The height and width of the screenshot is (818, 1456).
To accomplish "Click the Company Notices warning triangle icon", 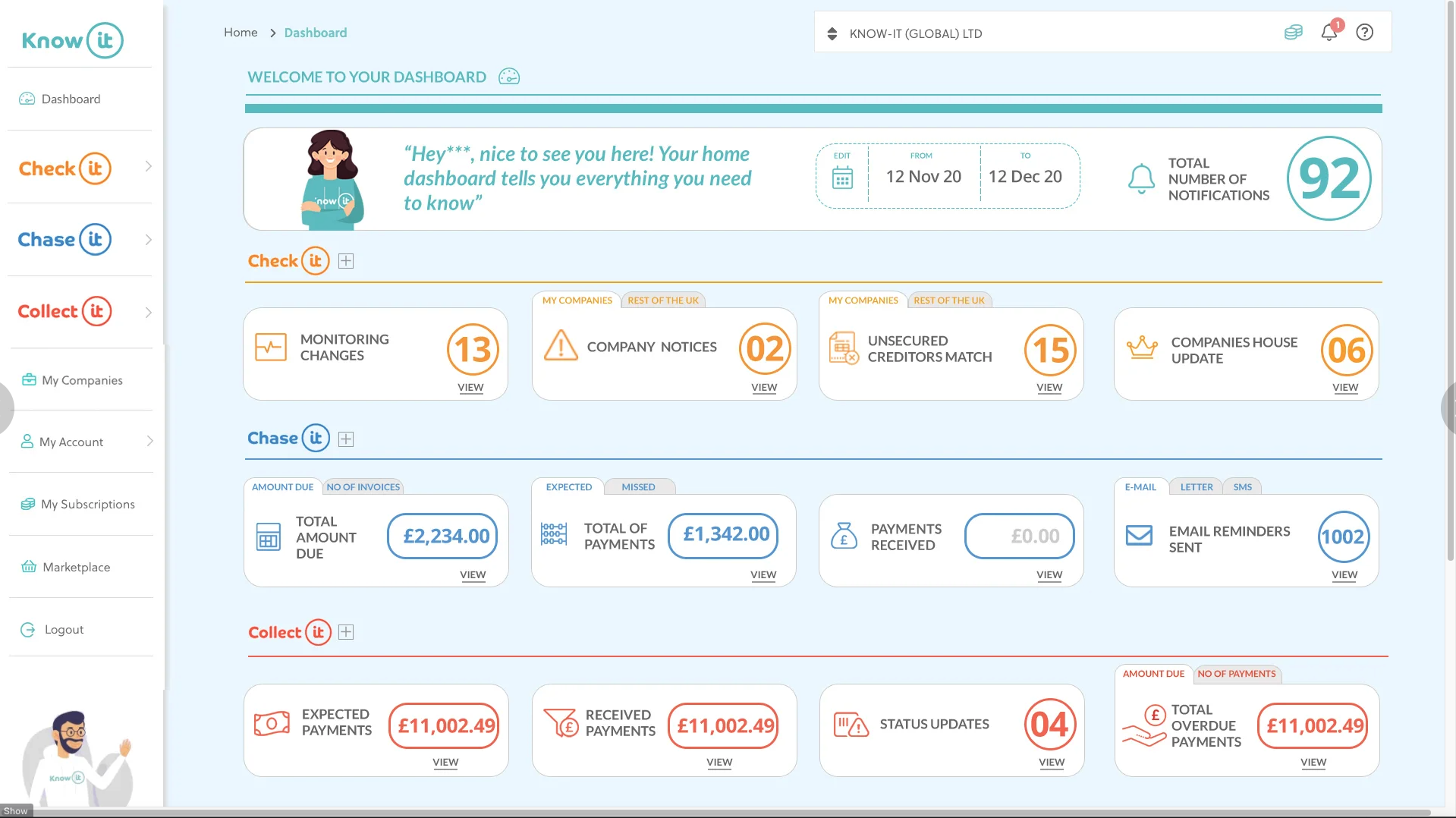I will [x=561, y=345].
